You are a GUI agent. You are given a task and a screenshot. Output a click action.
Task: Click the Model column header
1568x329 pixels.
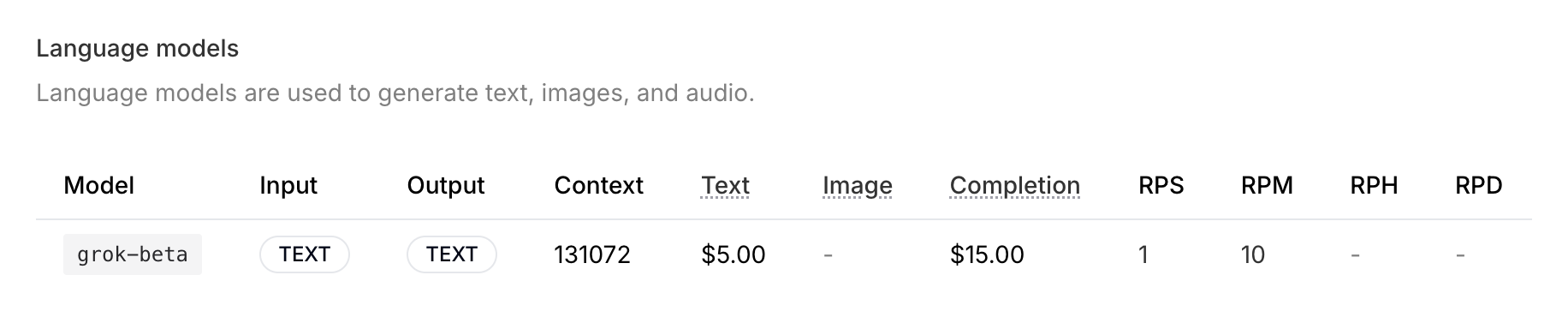click(99, 185)
